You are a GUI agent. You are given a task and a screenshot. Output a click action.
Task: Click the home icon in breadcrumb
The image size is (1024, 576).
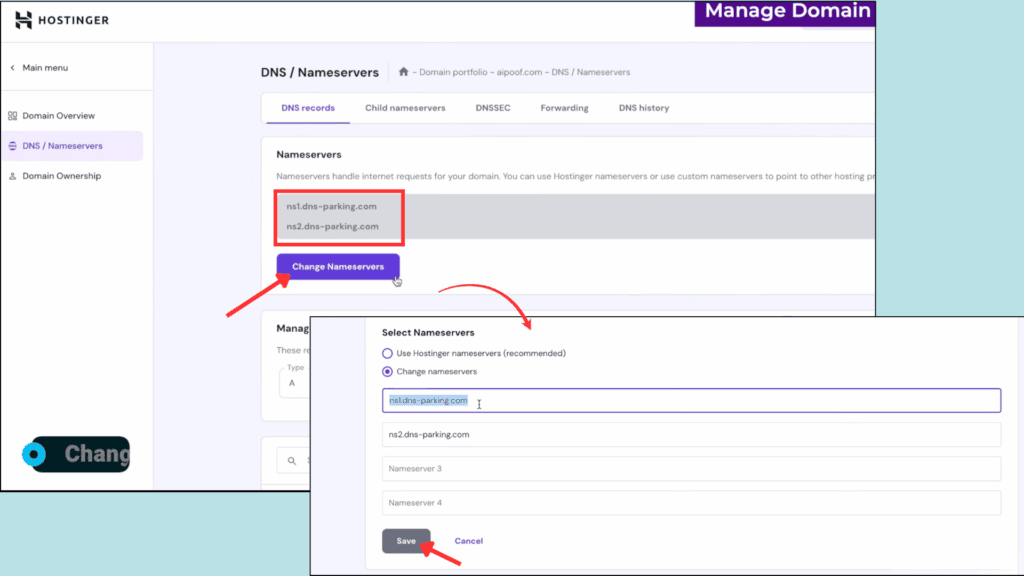click(x=403, y=72)
